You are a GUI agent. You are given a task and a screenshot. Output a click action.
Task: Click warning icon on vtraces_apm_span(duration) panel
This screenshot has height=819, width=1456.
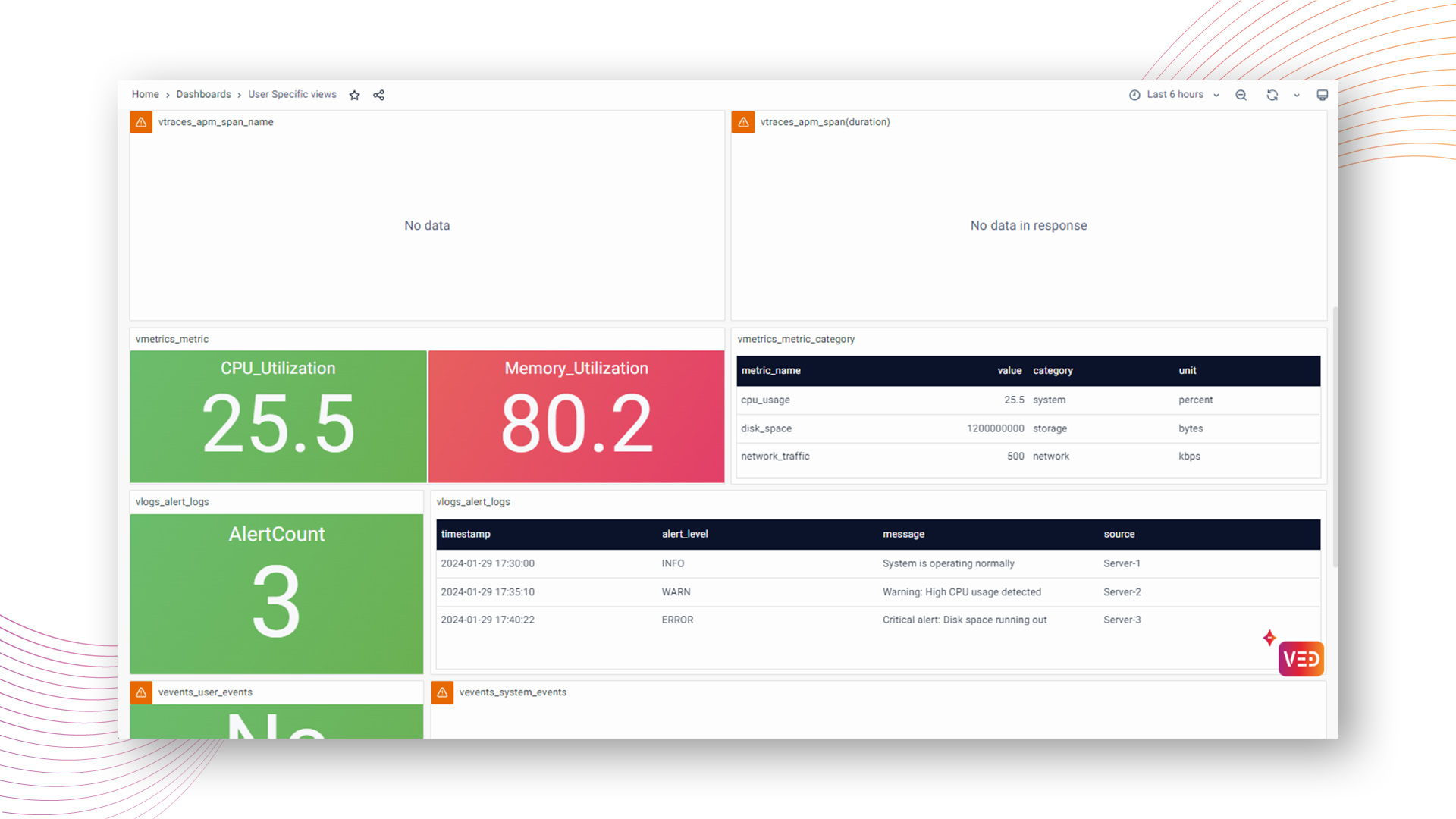[743, 122]
